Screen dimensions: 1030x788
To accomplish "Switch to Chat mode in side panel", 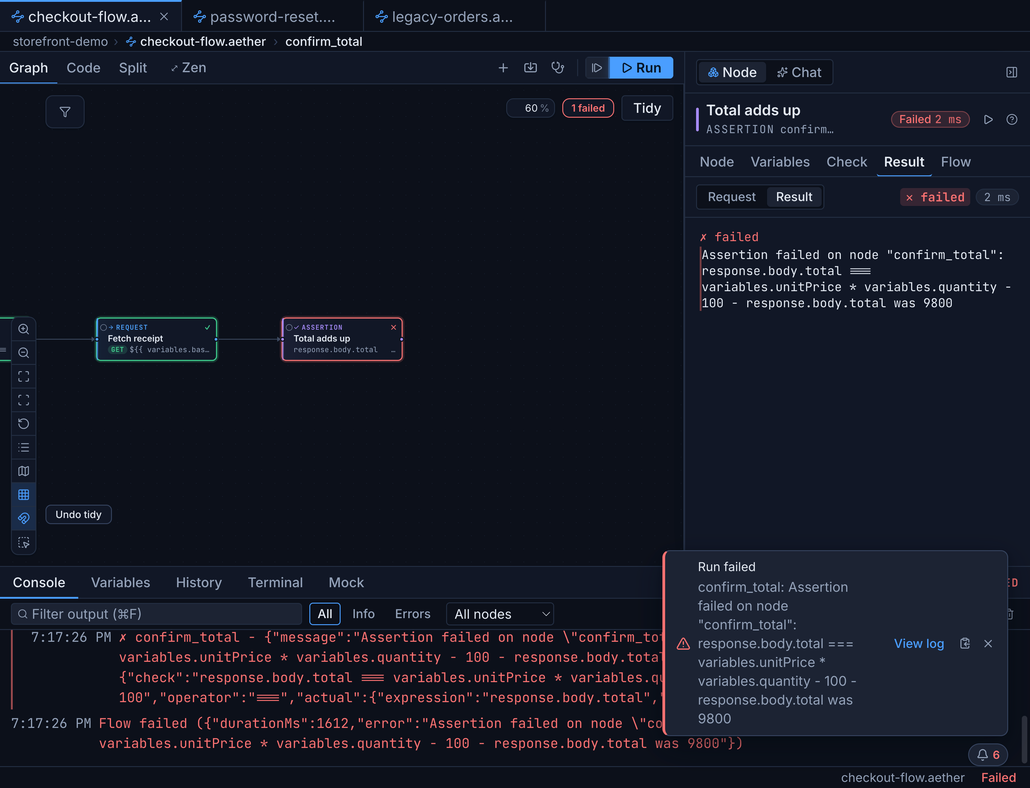I will pyautogui.click(x=799, y=72).
